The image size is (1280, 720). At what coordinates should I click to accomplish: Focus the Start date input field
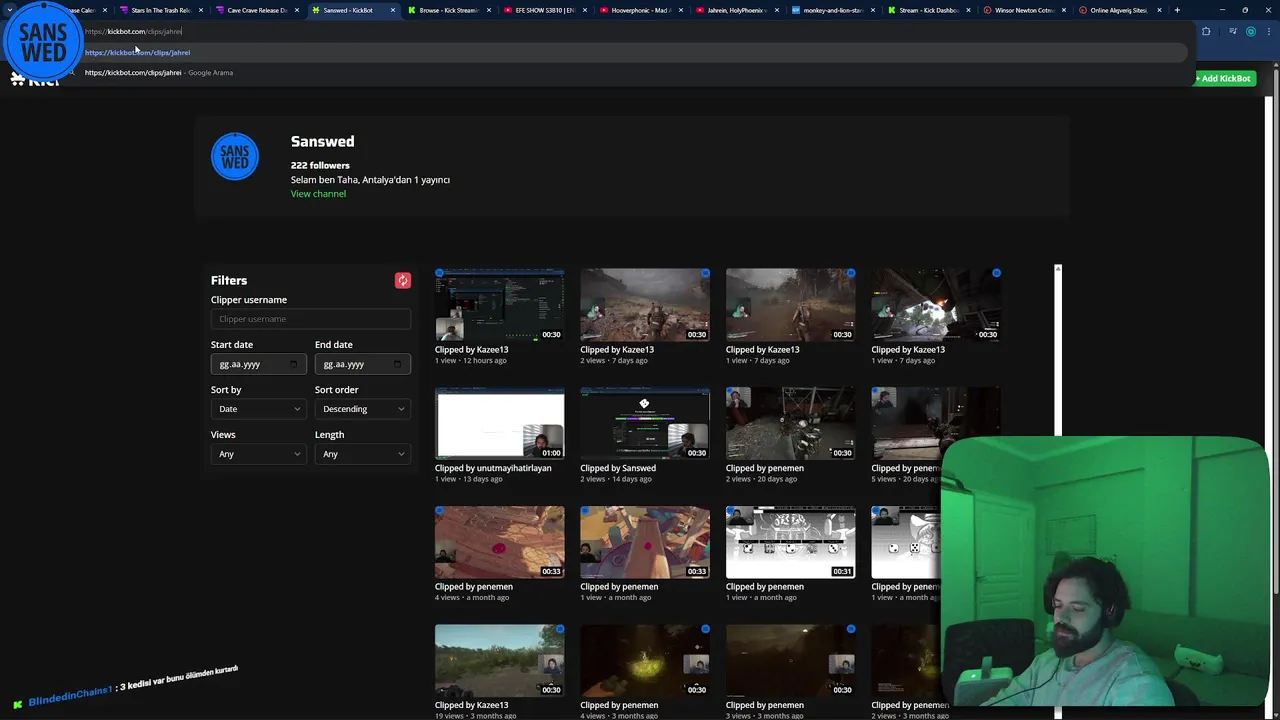[259, 365]
